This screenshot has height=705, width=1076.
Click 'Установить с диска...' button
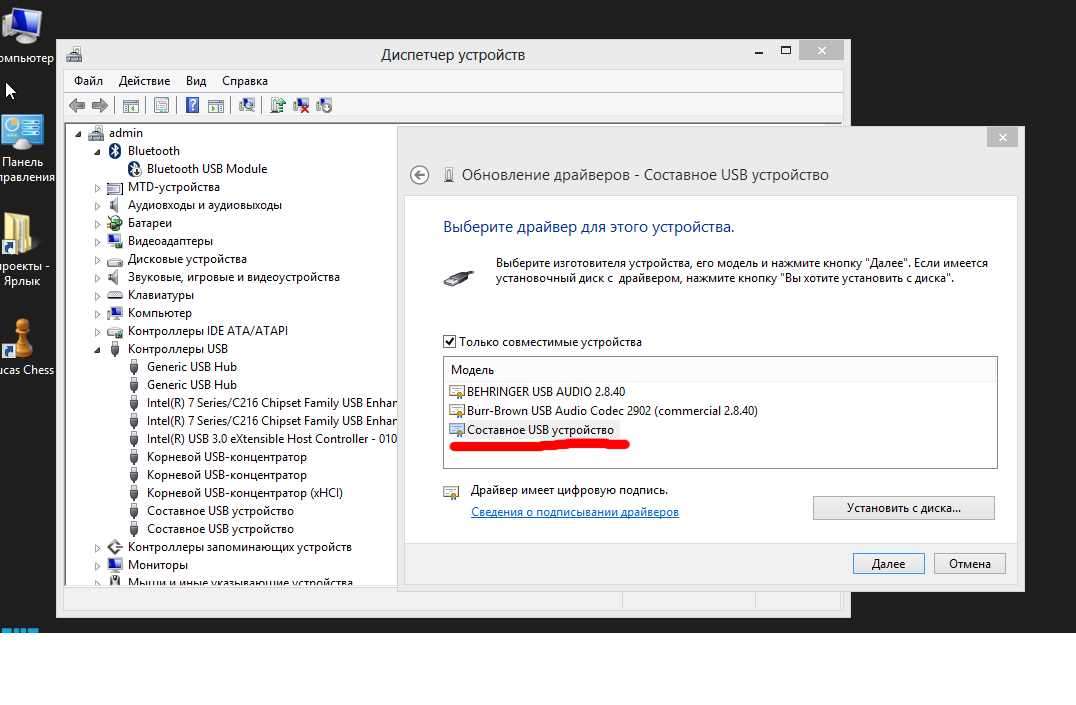point(904,508)
